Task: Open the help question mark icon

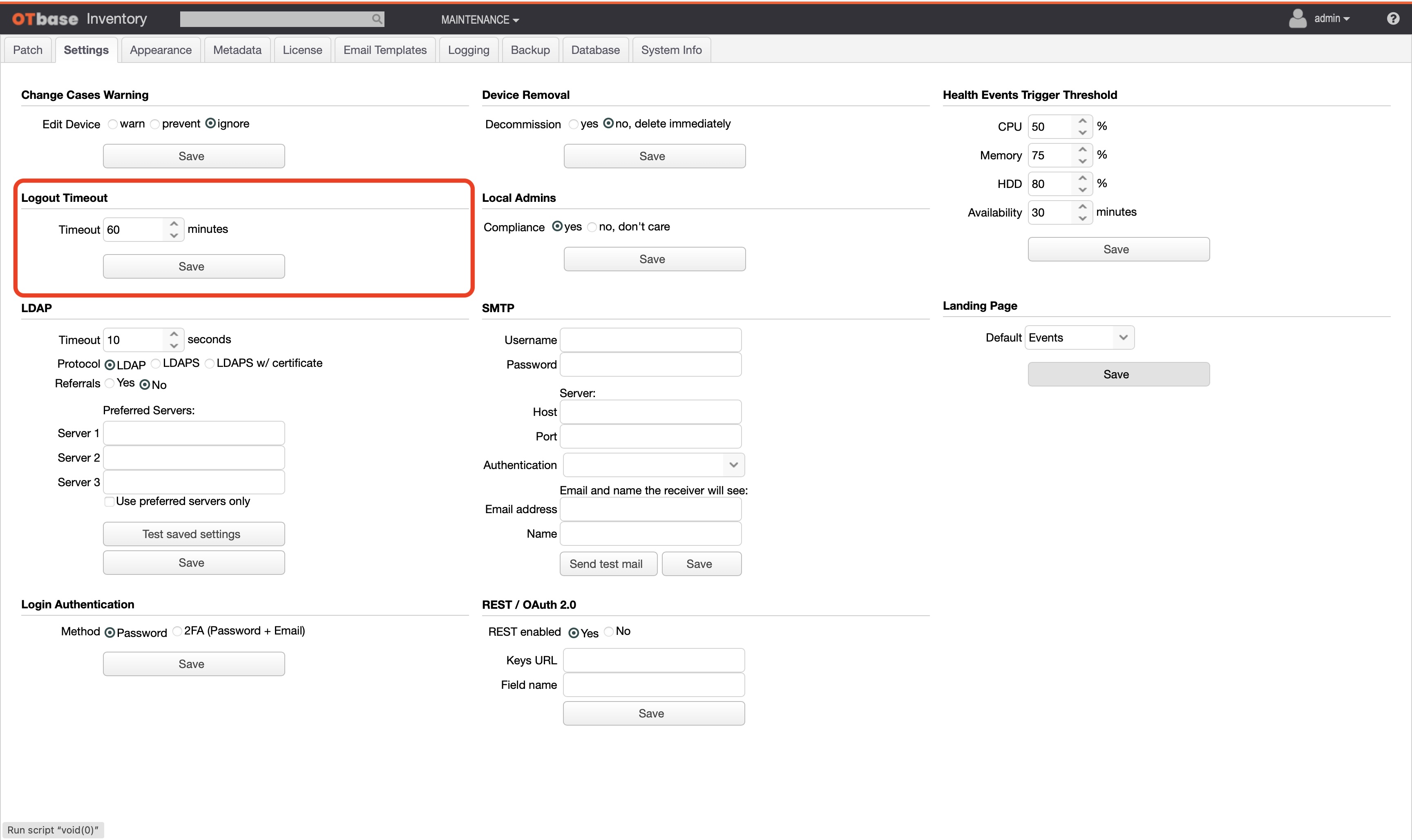Action: [x=1393, y=19]
